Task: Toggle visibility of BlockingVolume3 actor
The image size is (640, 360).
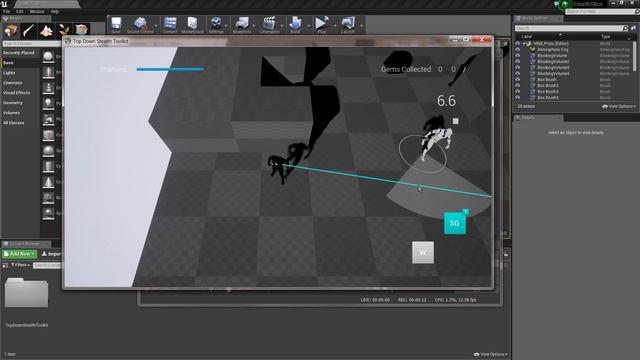Action: (518, 67)
